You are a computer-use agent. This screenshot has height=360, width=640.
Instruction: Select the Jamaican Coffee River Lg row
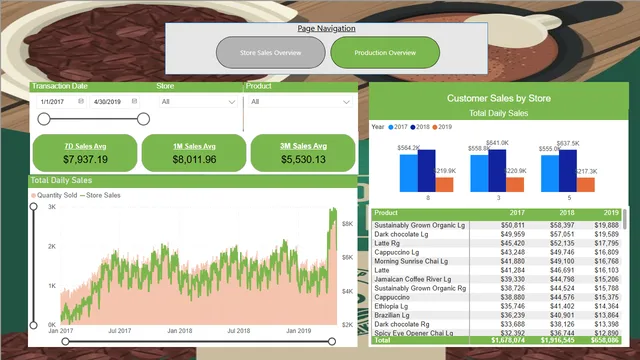[x=496, y=279]
